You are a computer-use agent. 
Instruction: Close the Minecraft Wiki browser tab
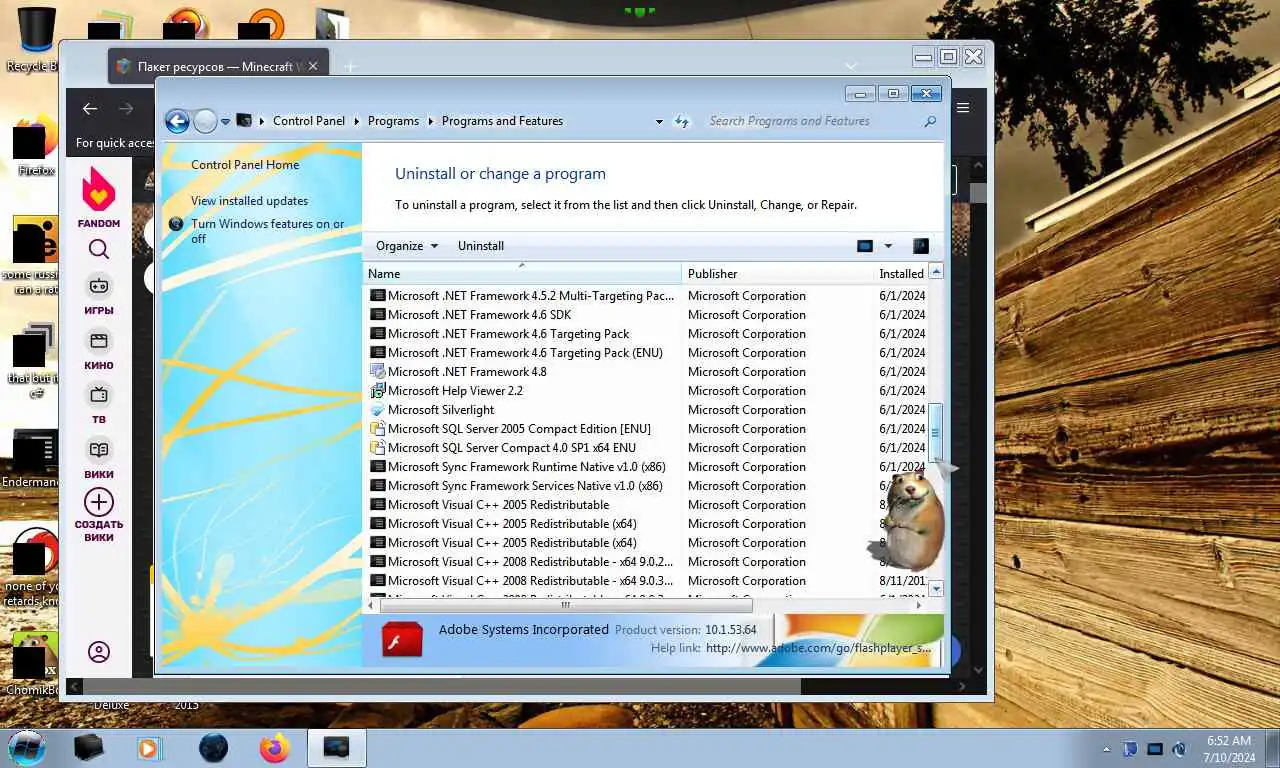coord(313,66)
